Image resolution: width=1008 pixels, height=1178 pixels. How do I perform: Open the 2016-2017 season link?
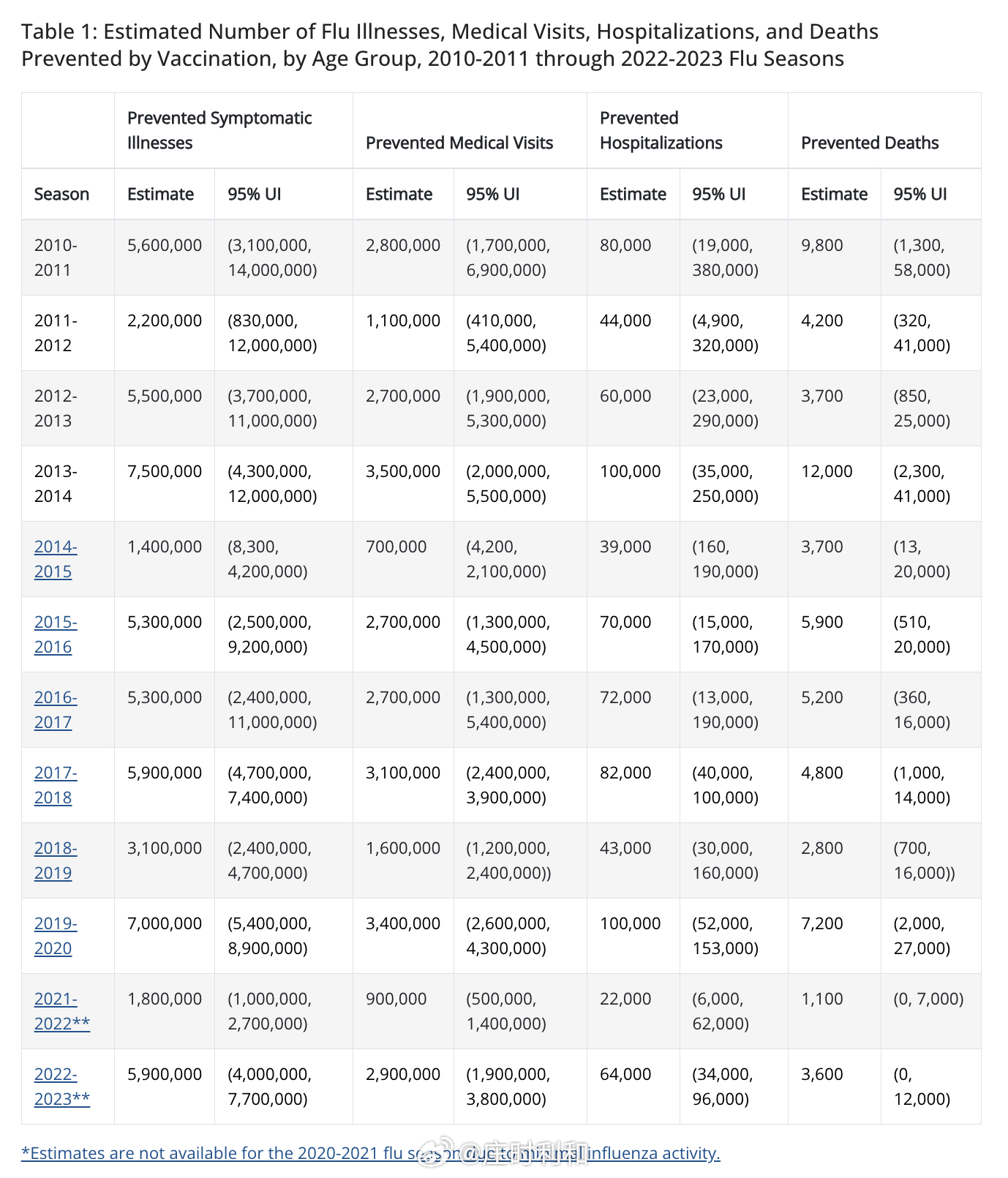56,710
